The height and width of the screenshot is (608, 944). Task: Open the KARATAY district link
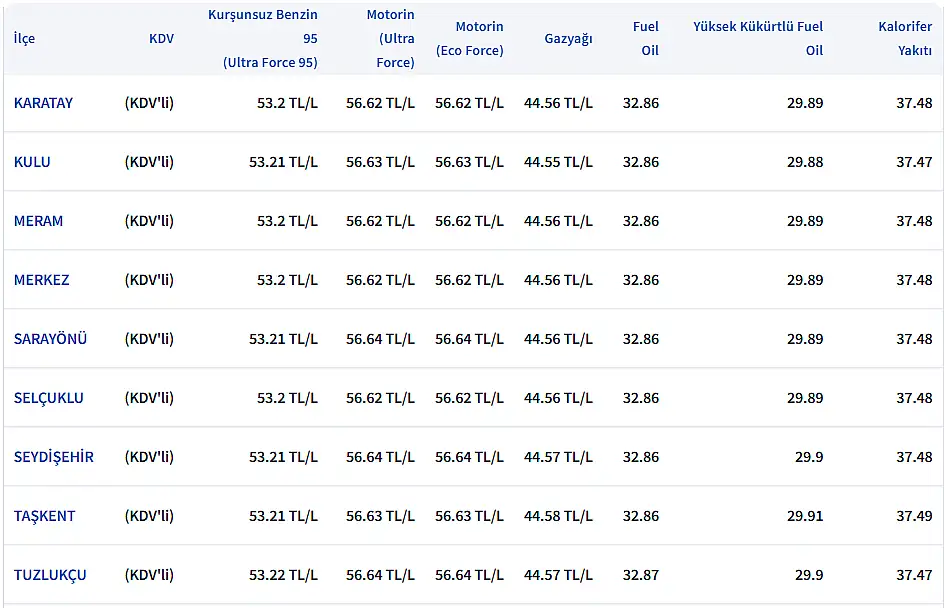43,103
